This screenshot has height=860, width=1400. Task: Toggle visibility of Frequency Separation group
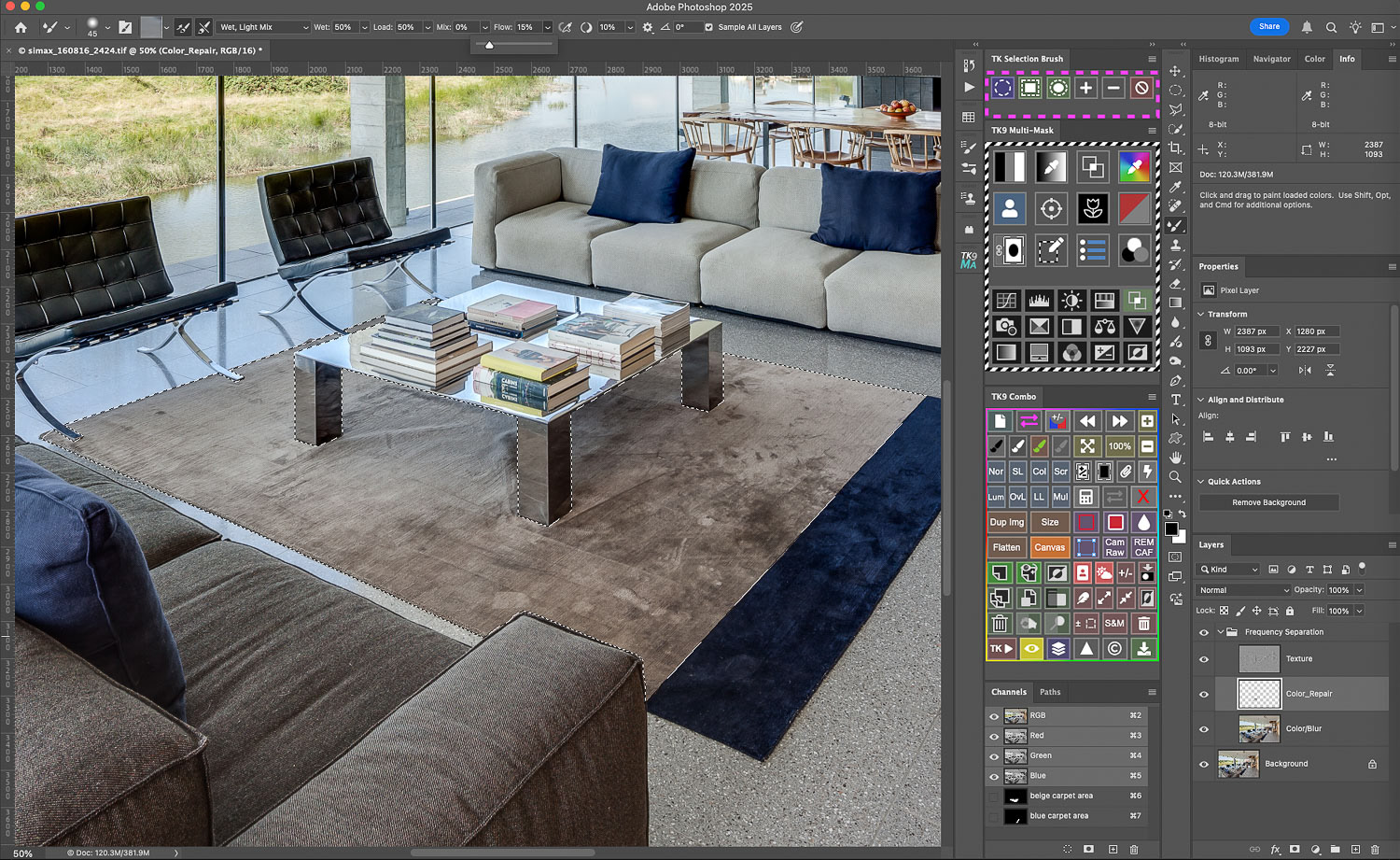coord(1204,632)
